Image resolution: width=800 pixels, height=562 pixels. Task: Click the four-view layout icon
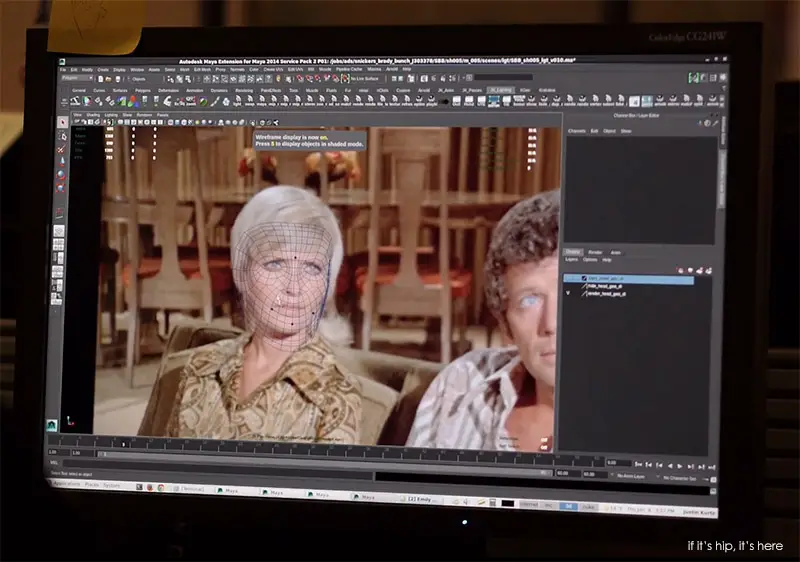tap(58, 245)
